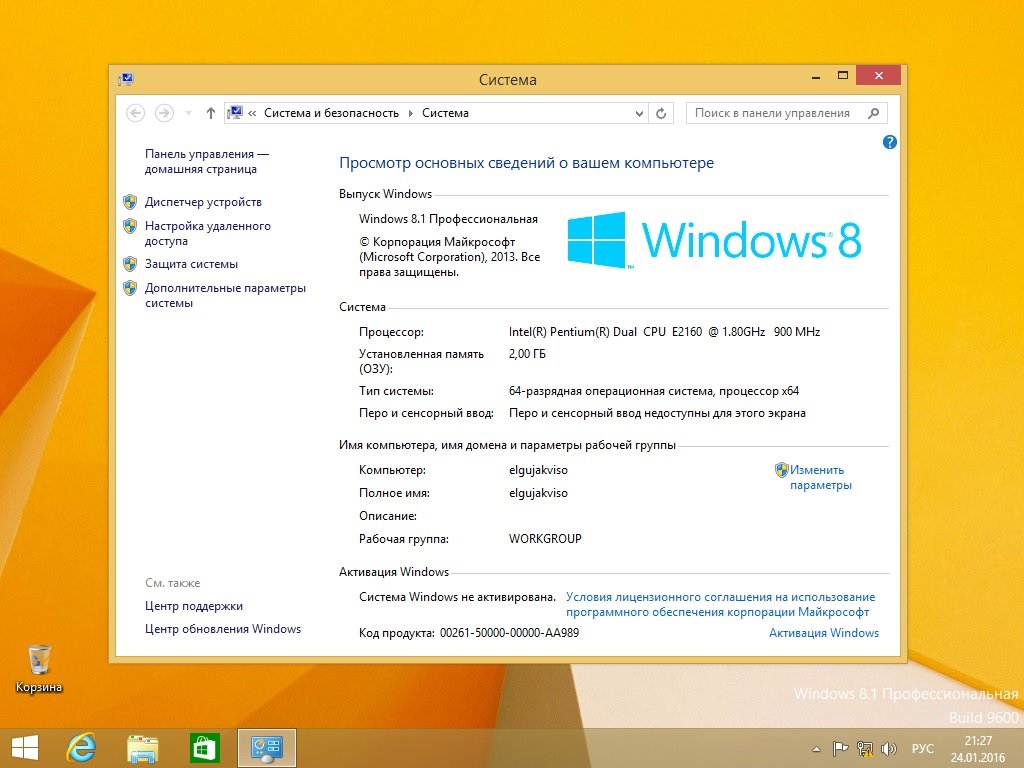Maximize the Система window

842,76
